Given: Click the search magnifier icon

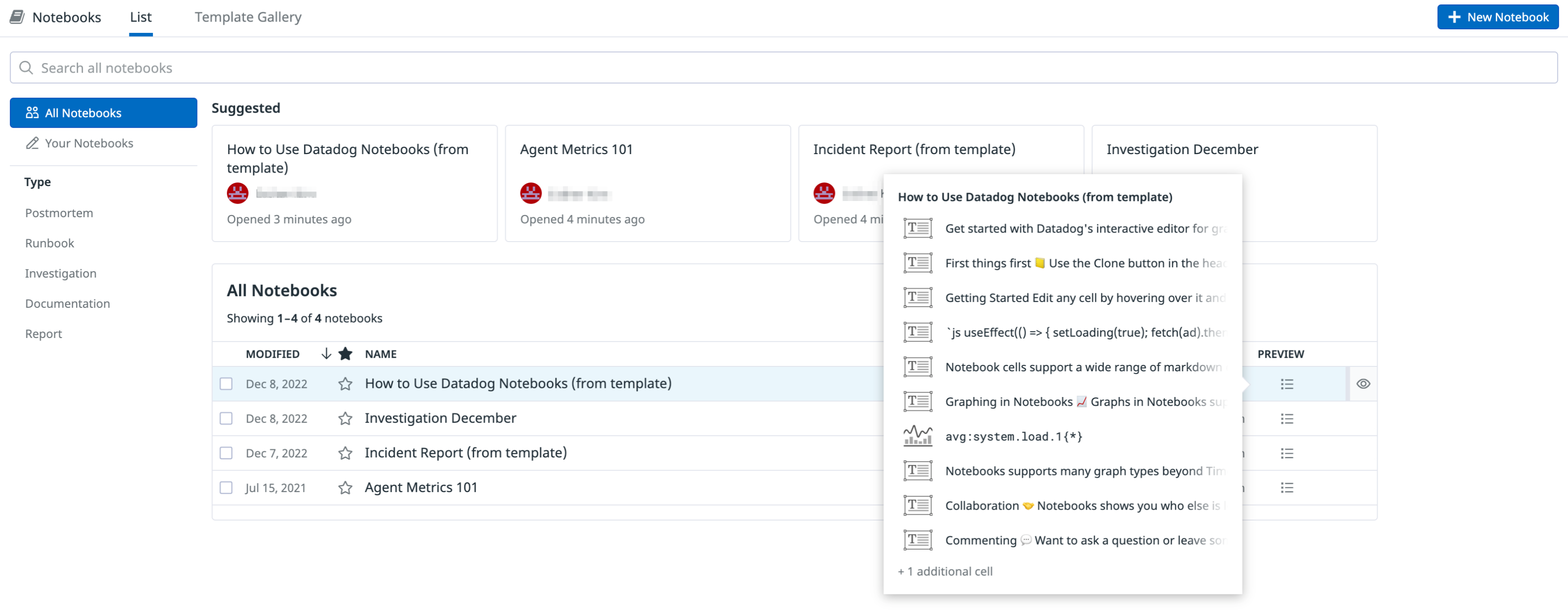Looking at the screenshot, I should (26, 68).
